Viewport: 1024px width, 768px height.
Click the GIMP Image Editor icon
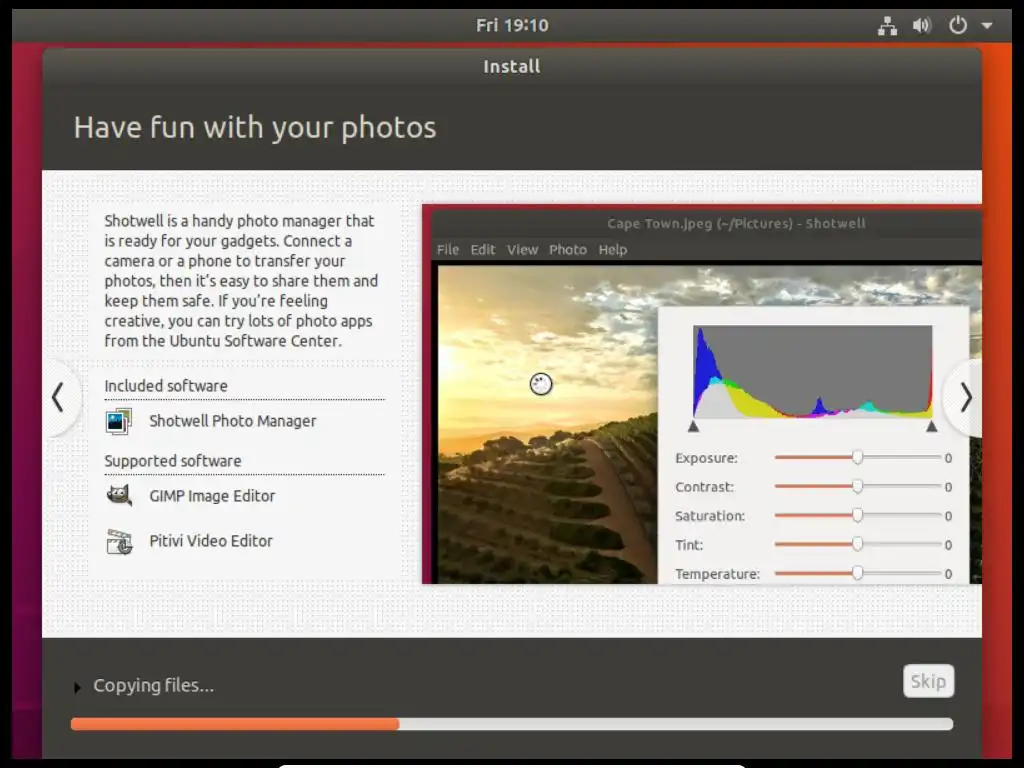(x=119, y=496)
